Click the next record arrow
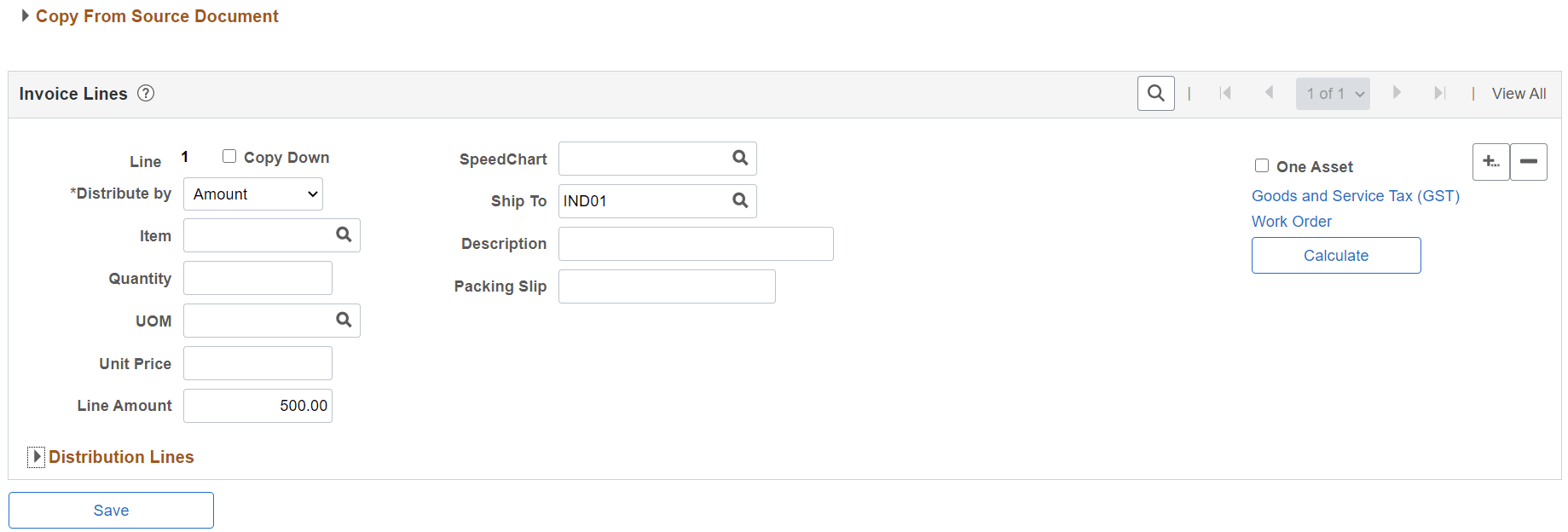The height and width of the screenshot is (532, 1568). (1397, 93)
